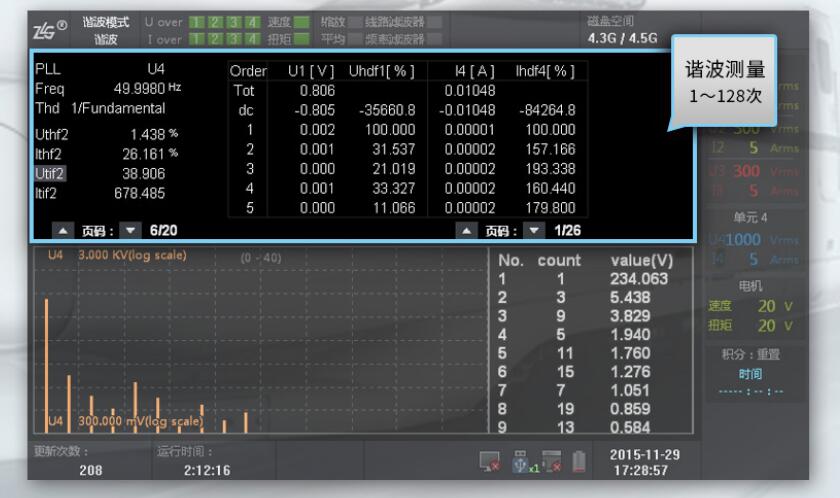Viewport: 840px width, 498px height.
Task: Toggle U over channel 3 indicator
Action: tap(231, 22)
